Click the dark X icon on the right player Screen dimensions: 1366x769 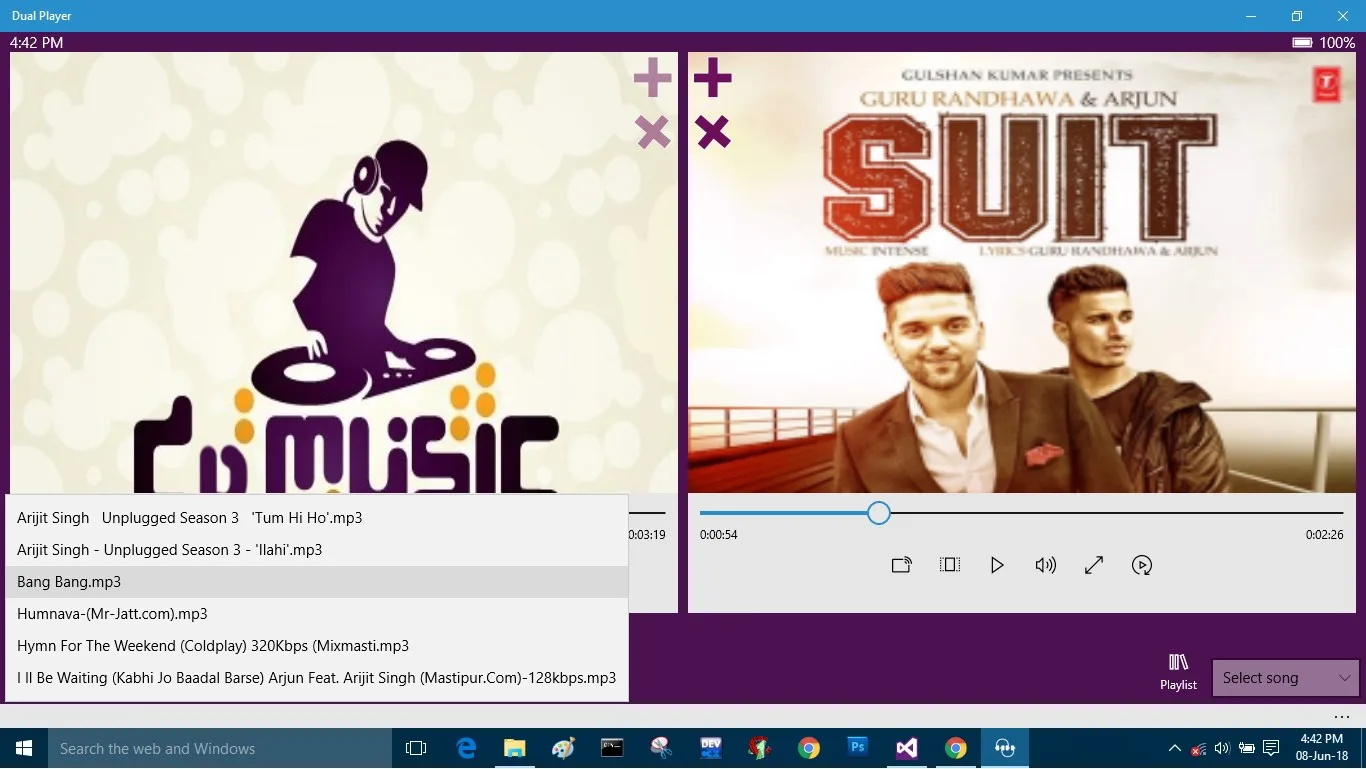(713, 132)
